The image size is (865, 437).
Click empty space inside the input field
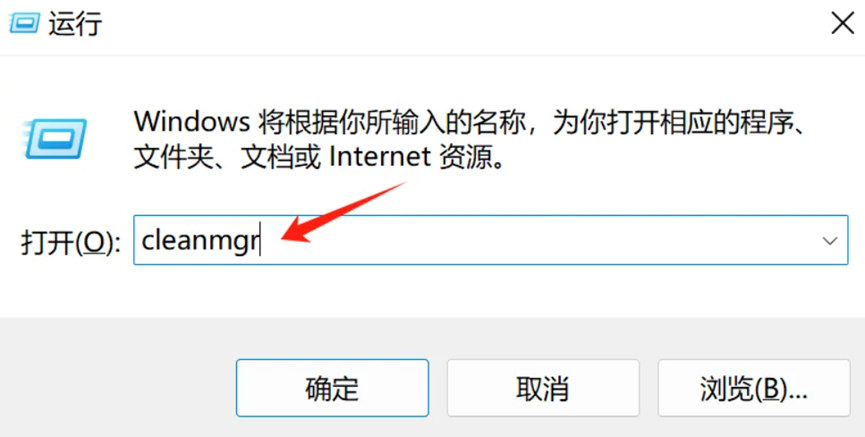point(552,241)
